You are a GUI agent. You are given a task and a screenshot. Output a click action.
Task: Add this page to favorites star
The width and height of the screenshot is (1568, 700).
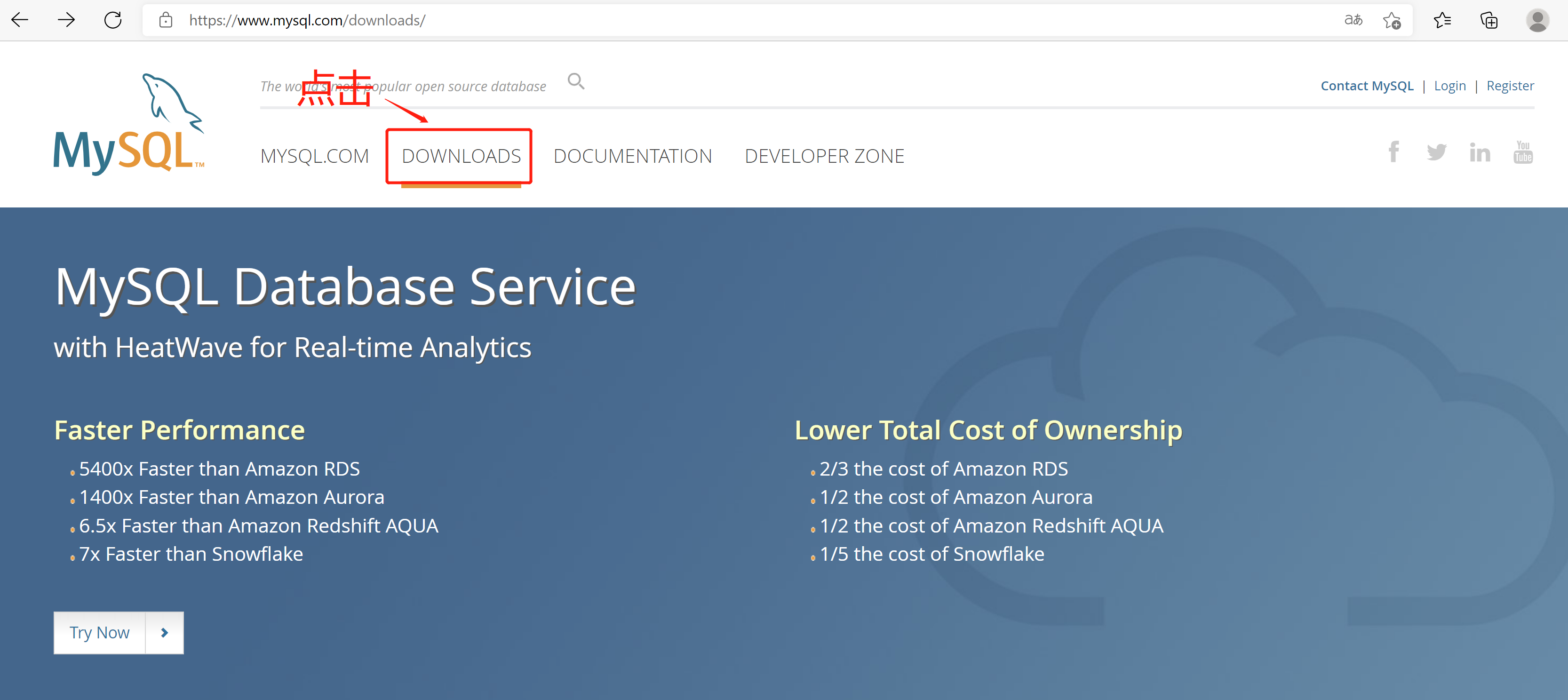[x=1392, y=20]
